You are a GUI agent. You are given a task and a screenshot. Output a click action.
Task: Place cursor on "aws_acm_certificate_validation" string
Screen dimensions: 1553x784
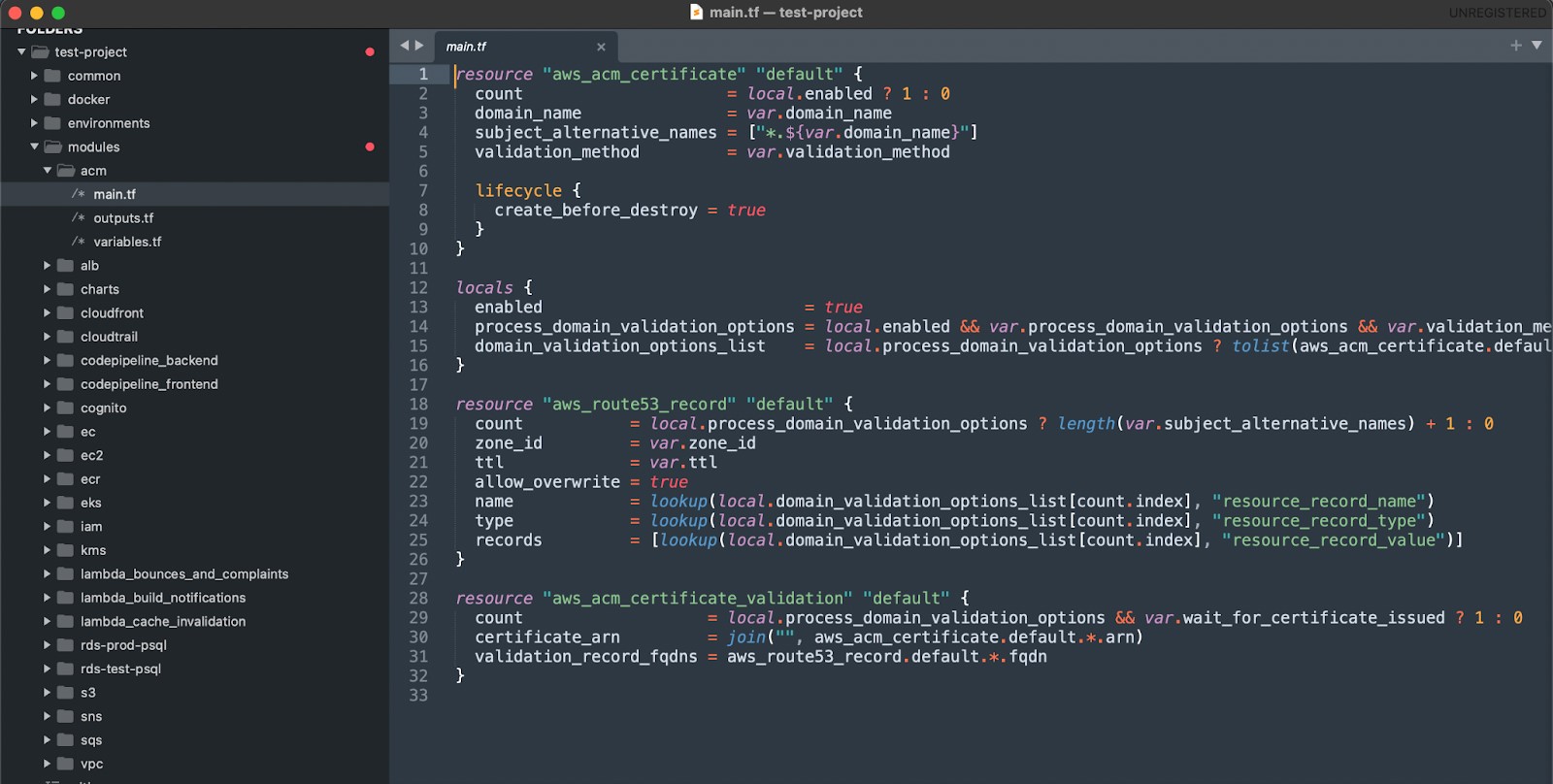pyautogui.click(x=698, y=598)
